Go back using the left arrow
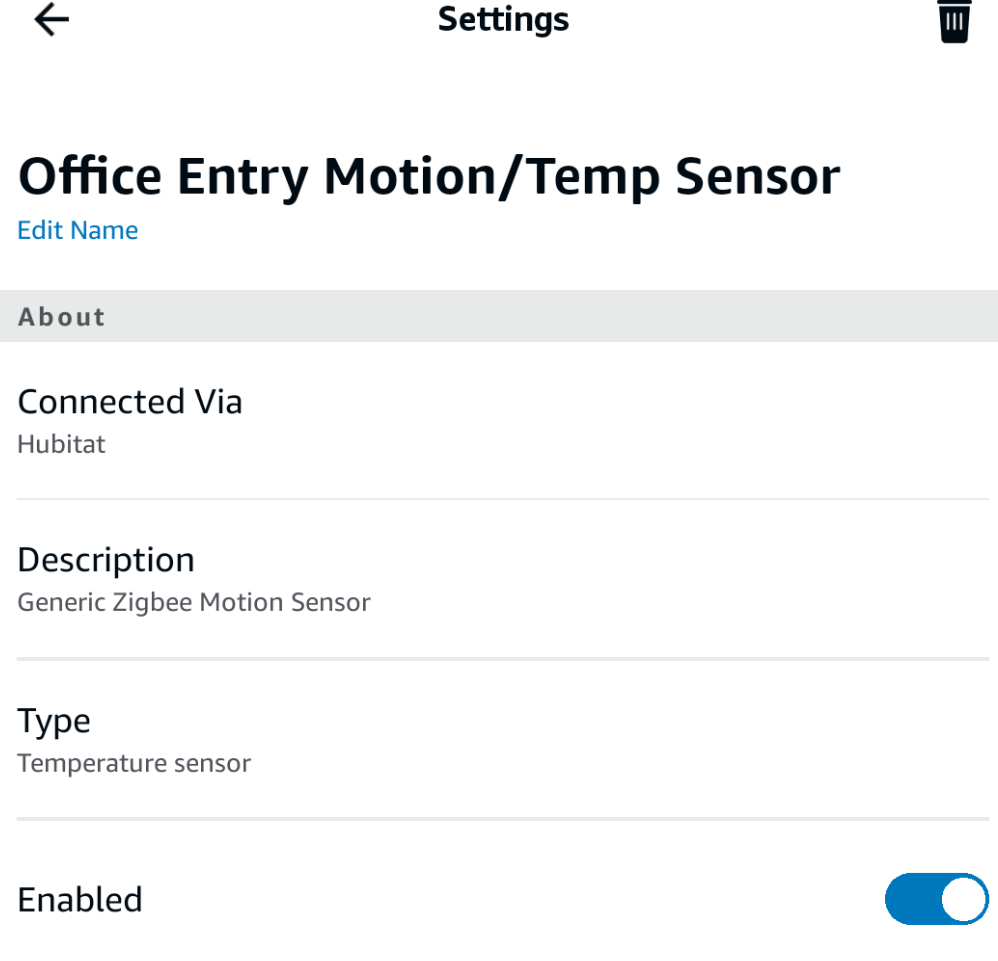The width and height of the screenshot is (998, 961). 51,20
